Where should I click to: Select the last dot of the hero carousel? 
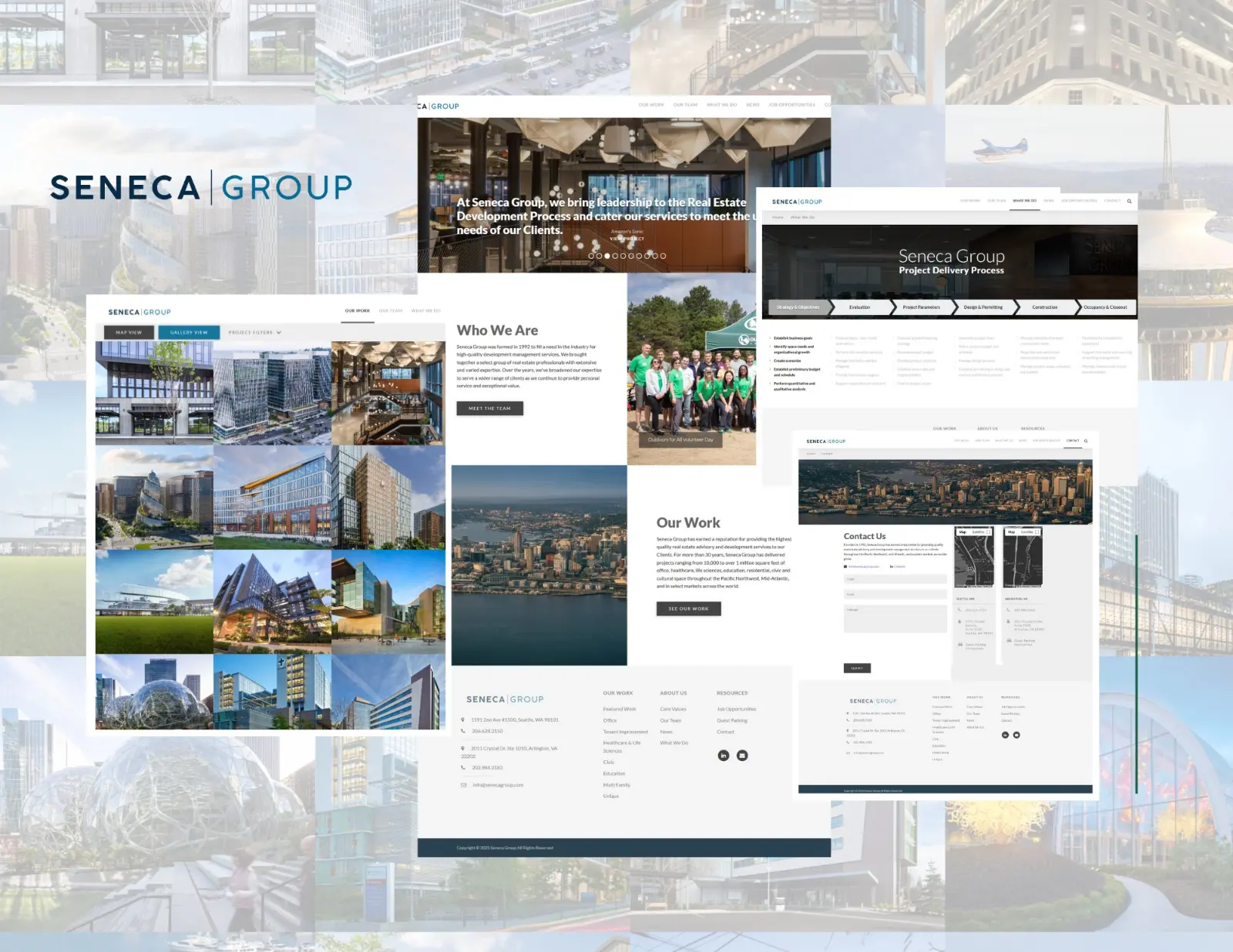click(x=663, y=256)
